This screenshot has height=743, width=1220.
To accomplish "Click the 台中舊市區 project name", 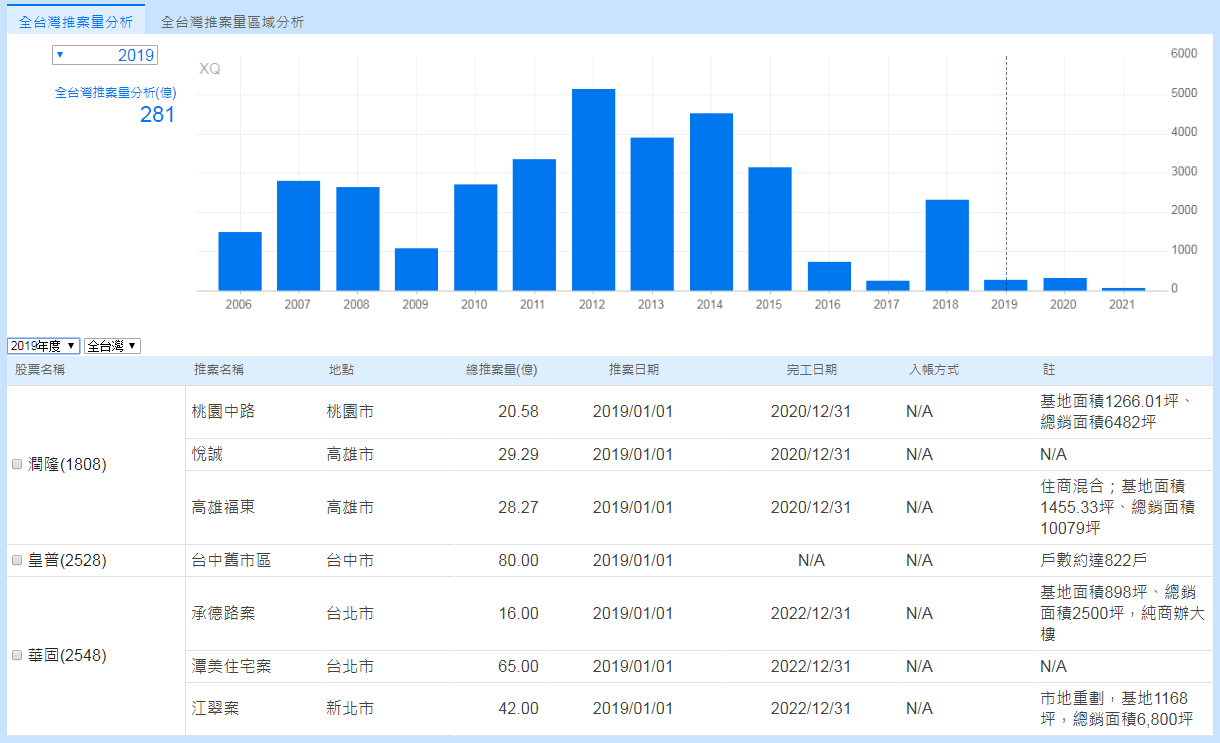I will tap(231, 561).
